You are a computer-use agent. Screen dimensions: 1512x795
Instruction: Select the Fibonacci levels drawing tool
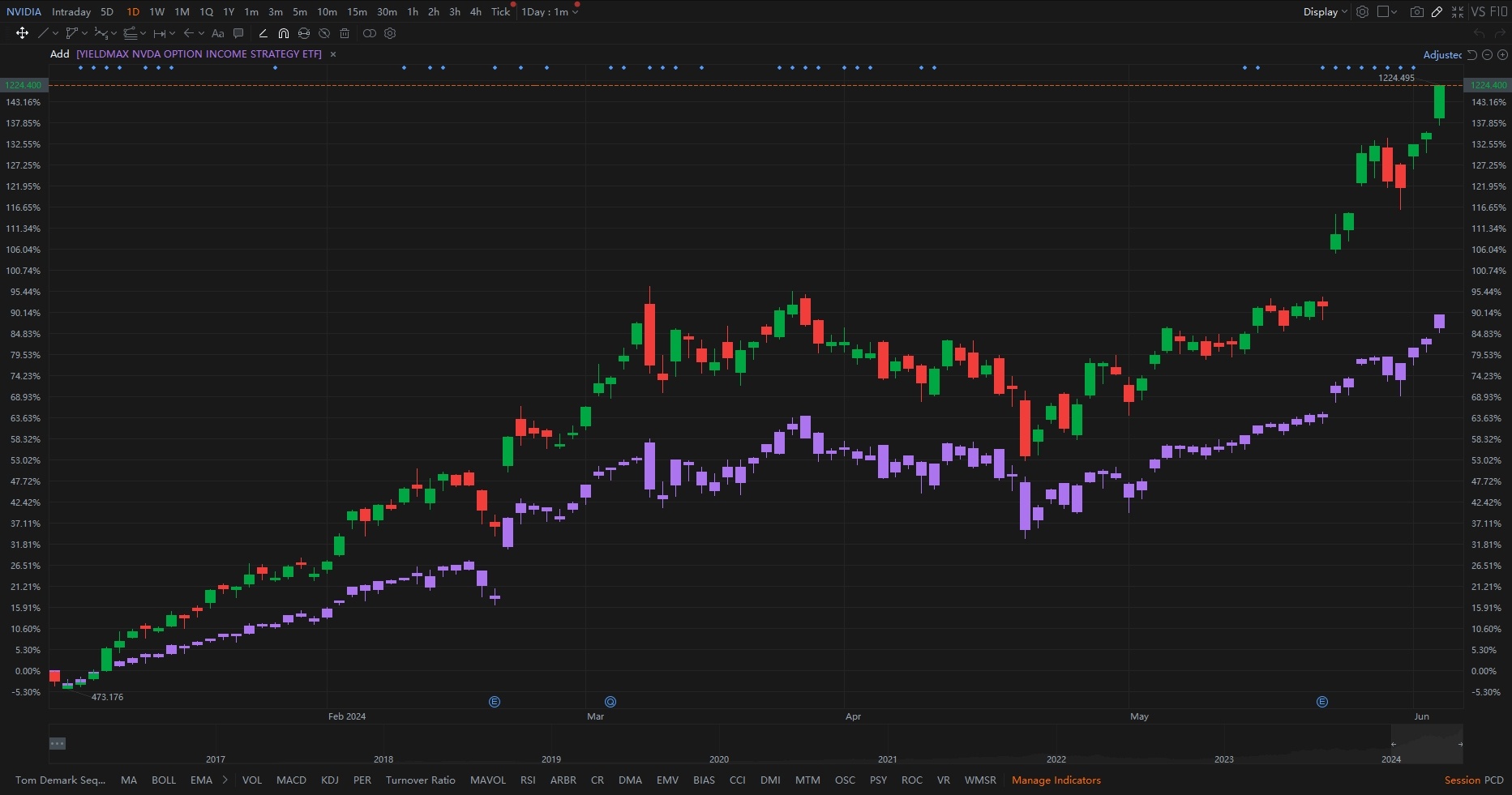pos(130,33)
